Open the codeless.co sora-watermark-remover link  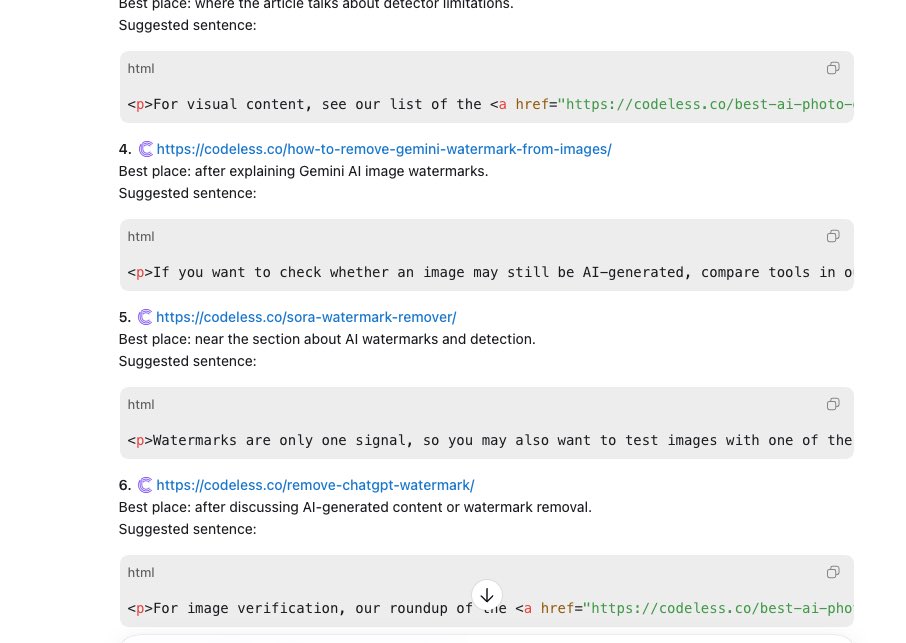[x=306, y=317]
